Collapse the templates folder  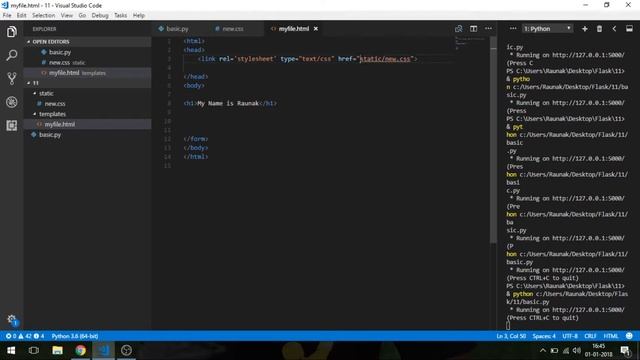click(88, 114)
